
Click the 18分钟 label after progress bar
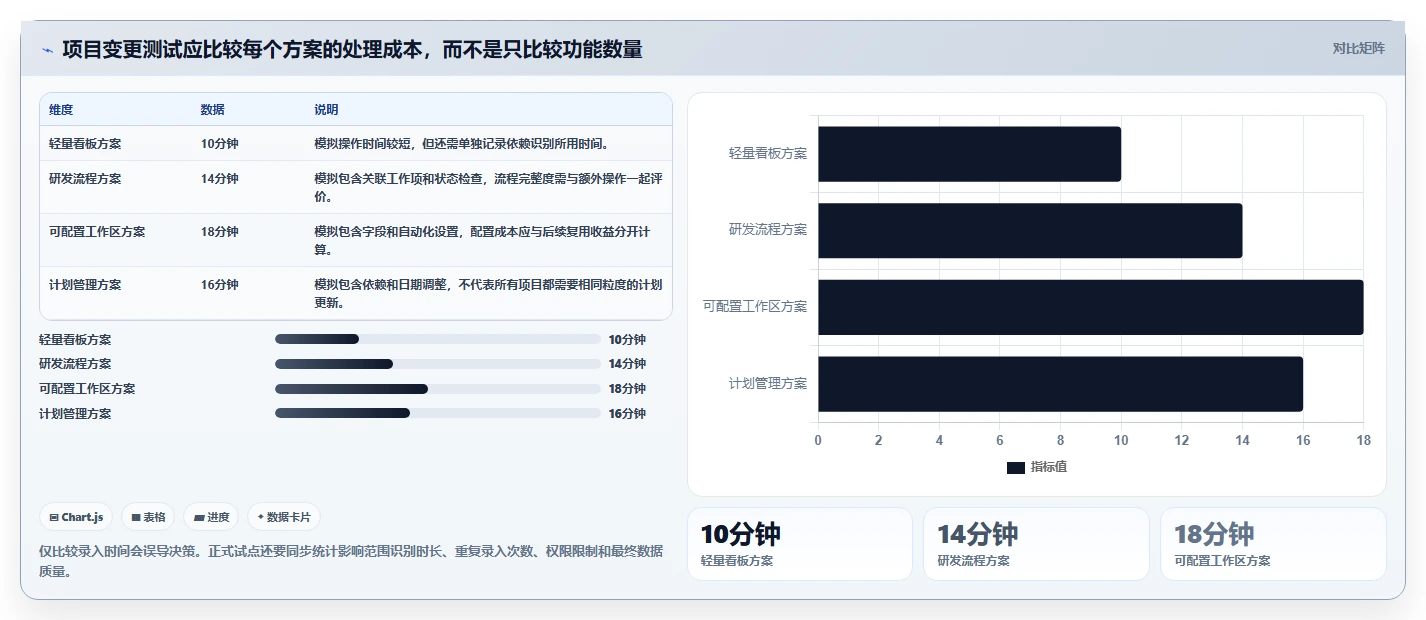[627, 389]
